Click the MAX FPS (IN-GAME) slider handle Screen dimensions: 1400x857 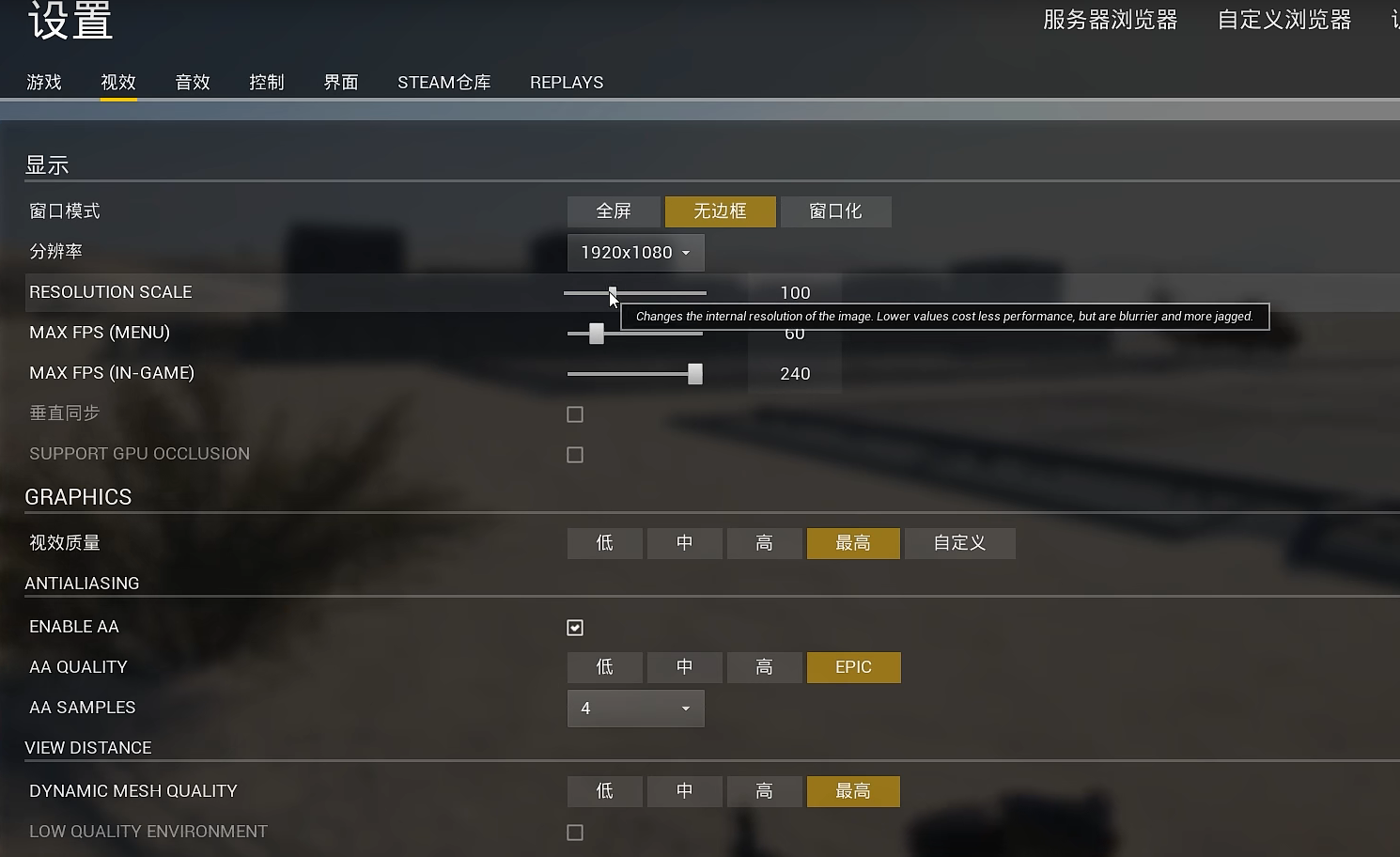(695, 374)
